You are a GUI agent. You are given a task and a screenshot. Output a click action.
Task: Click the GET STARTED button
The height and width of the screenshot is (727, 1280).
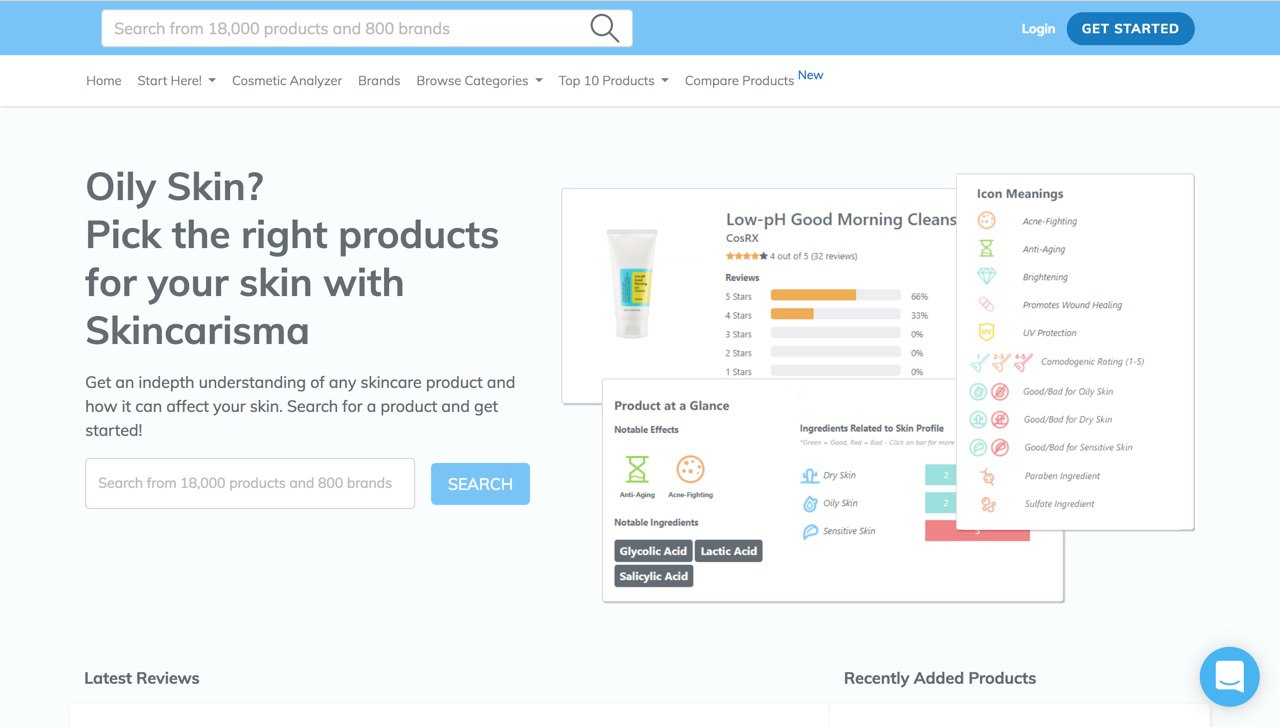tap(1130, 28)
